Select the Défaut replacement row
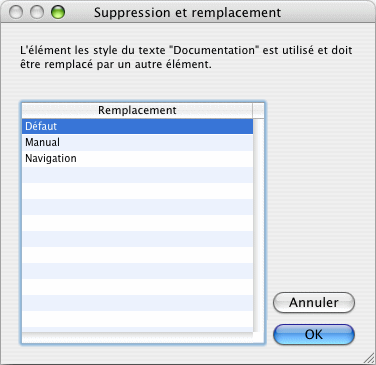The height and width of the screenshot is (365, 376). pyautogui.click(x=137, y=126)
